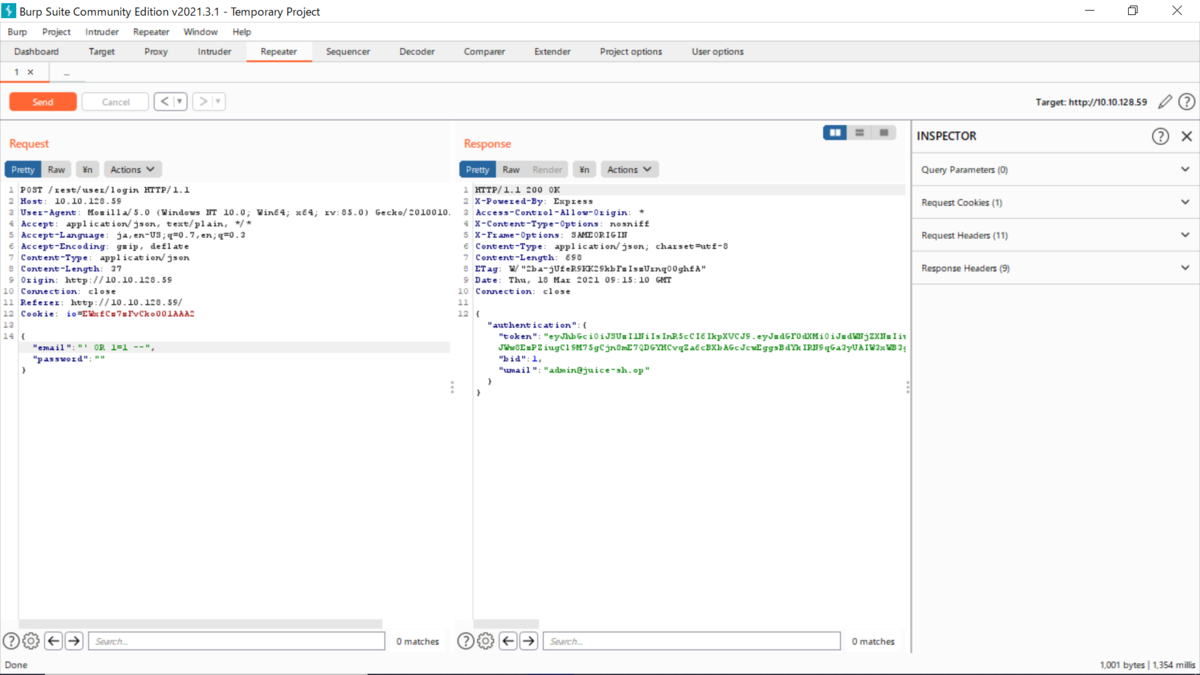
Task: Open the Help menu
Action: coord(241,32)
